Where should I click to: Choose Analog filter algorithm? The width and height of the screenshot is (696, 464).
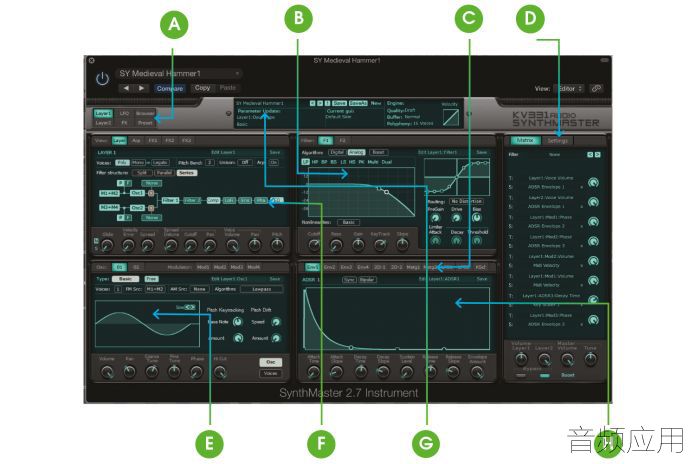pos(356,152)
